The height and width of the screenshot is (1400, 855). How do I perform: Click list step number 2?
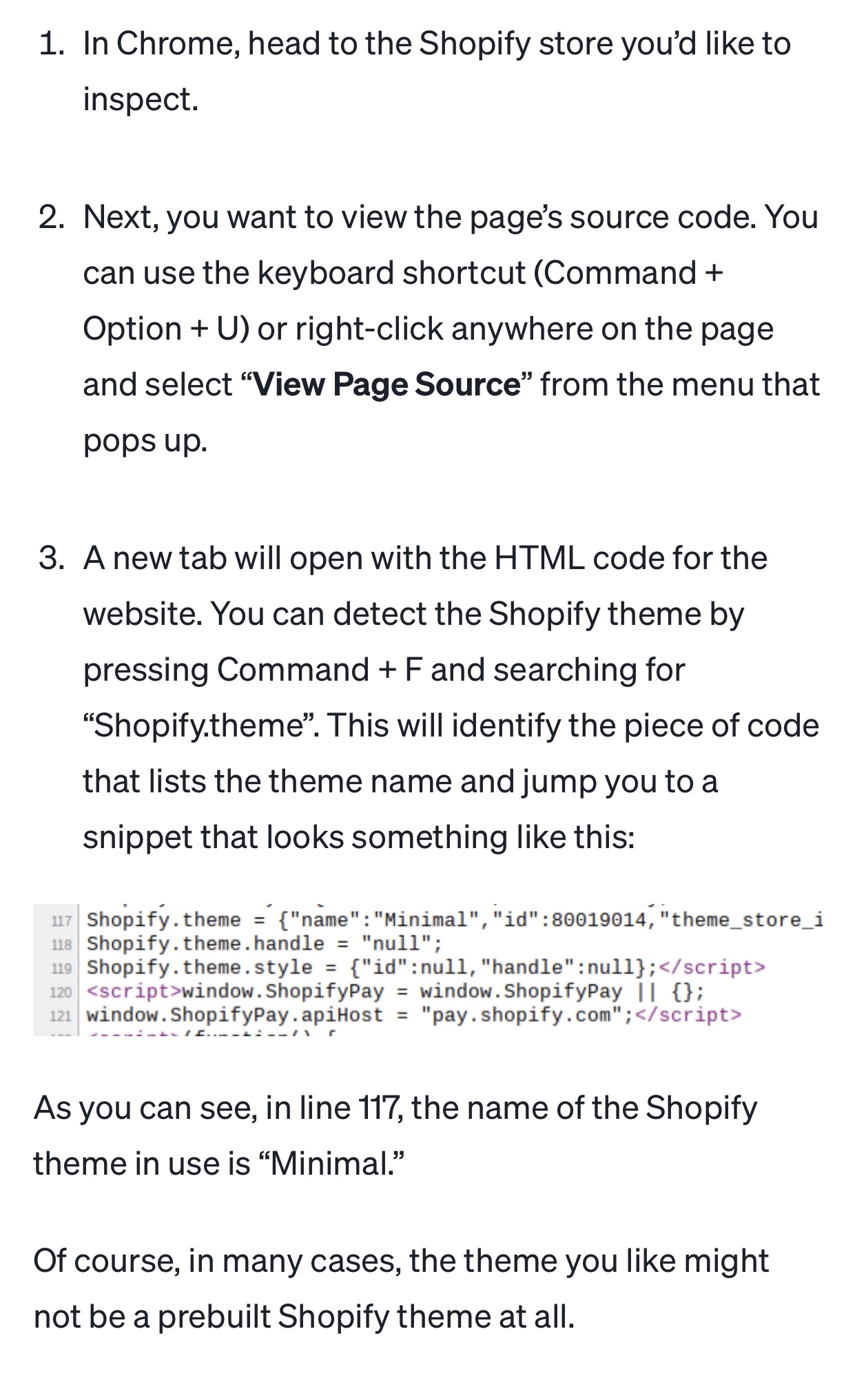(x=52, y=218)
